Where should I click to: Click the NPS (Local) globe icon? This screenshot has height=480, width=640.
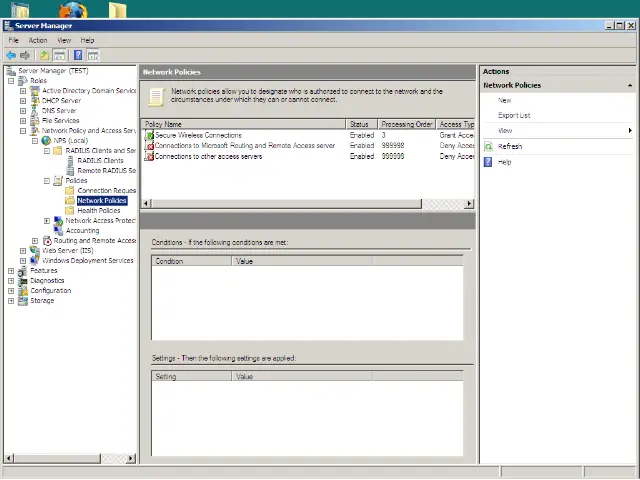click(47, 140)
